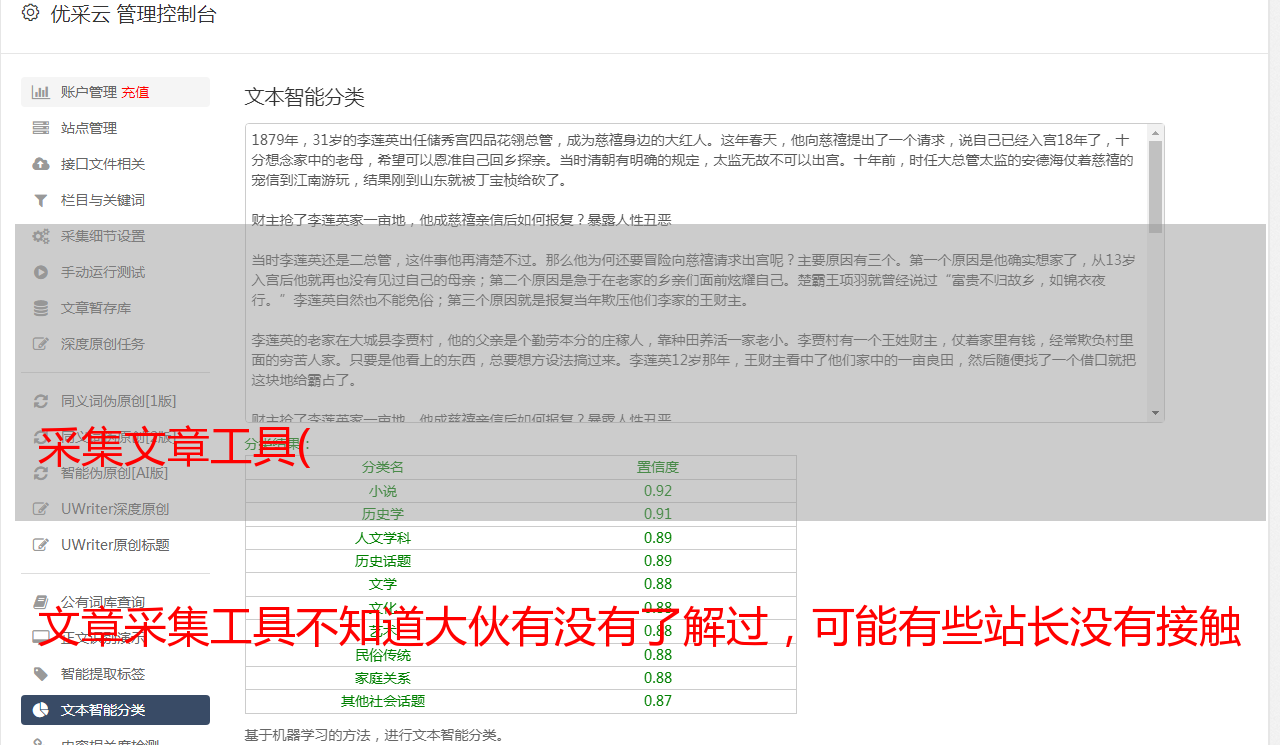Click the play circle icon for 手动运行测试
The image size is (1280, 745).
tap(41, 272)
